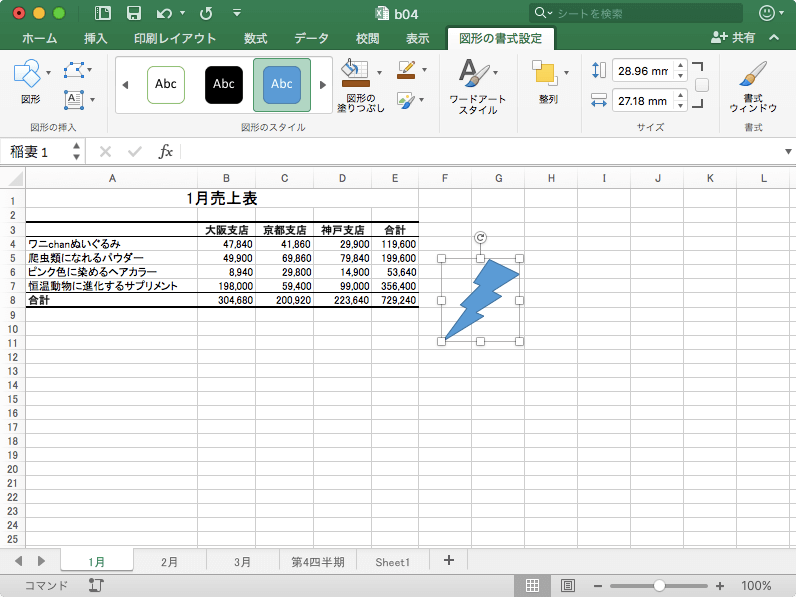Viewport: 796px width, 597px height.
Task: Switch to the 校閲 tab
Action: coord(368,39)
